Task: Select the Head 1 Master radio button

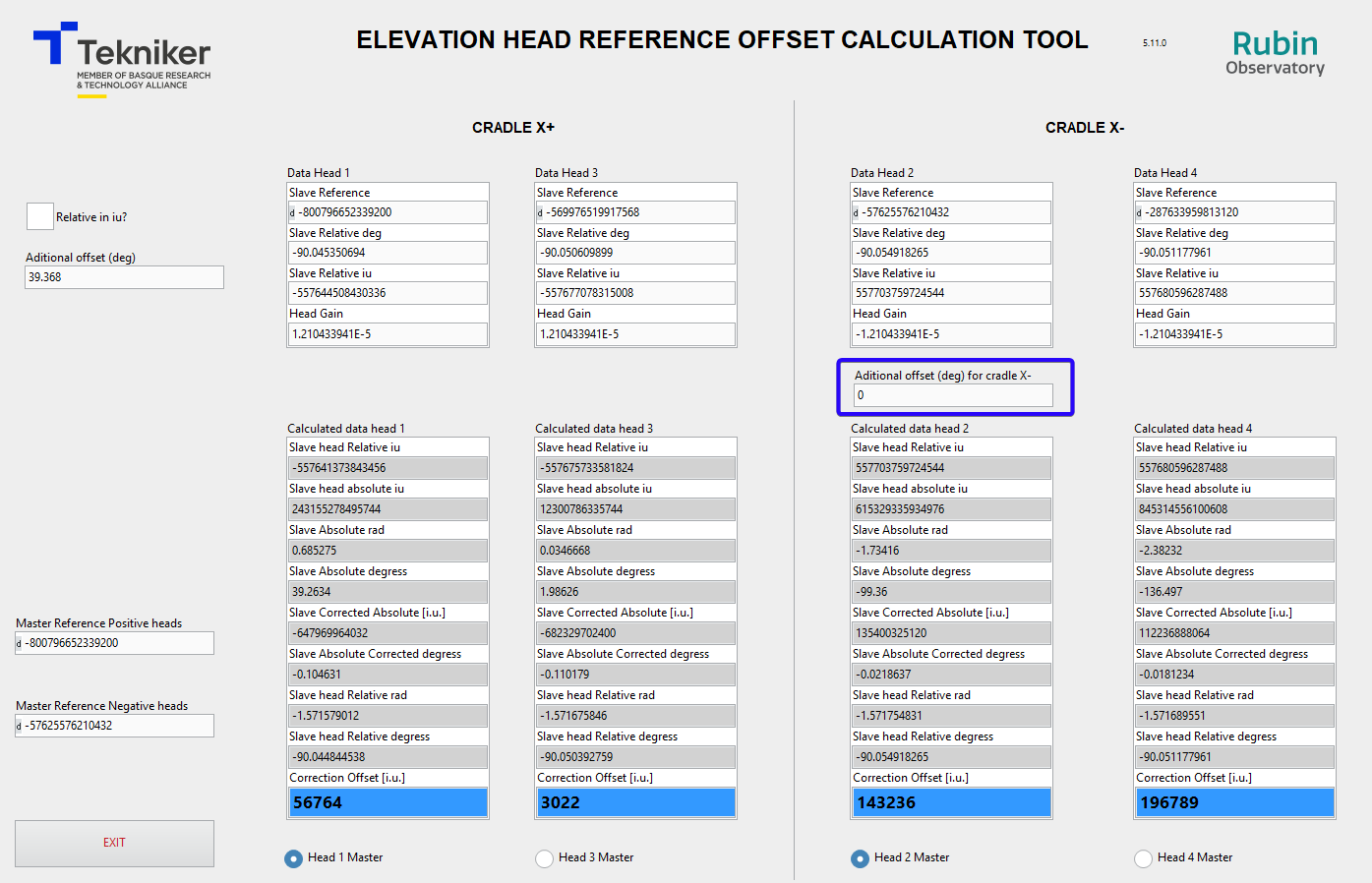Action: [293, 858]
